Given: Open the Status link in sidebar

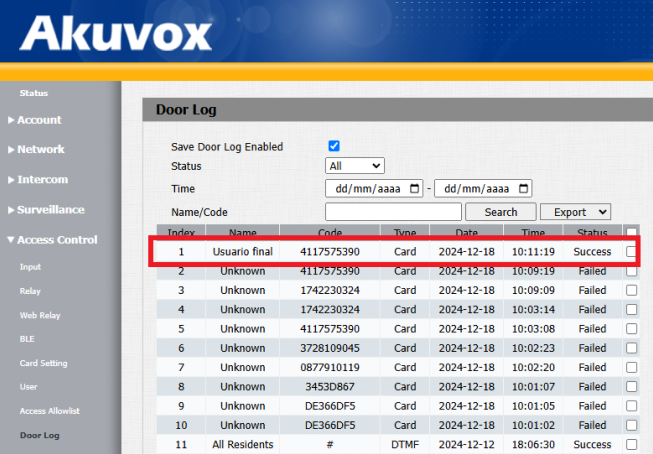Looking at the screenshot, I should (x=34, y=93).
